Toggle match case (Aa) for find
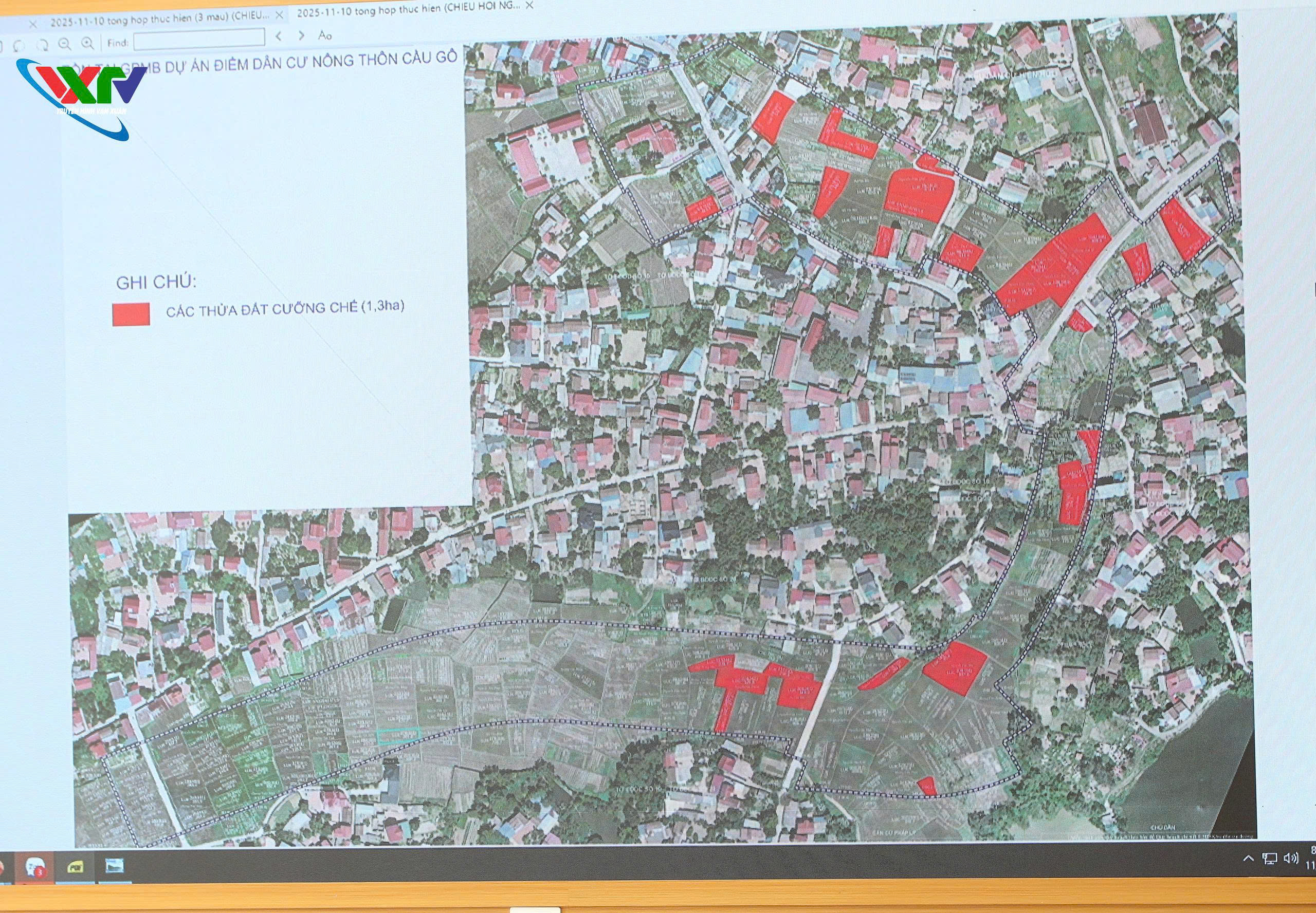This screenshot has height=913, width=1316. (x=324, y=35)
